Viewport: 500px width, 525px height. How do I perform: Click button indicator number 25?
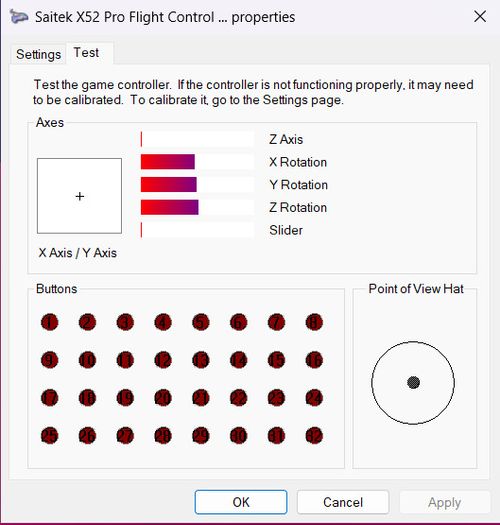[49, 436]
